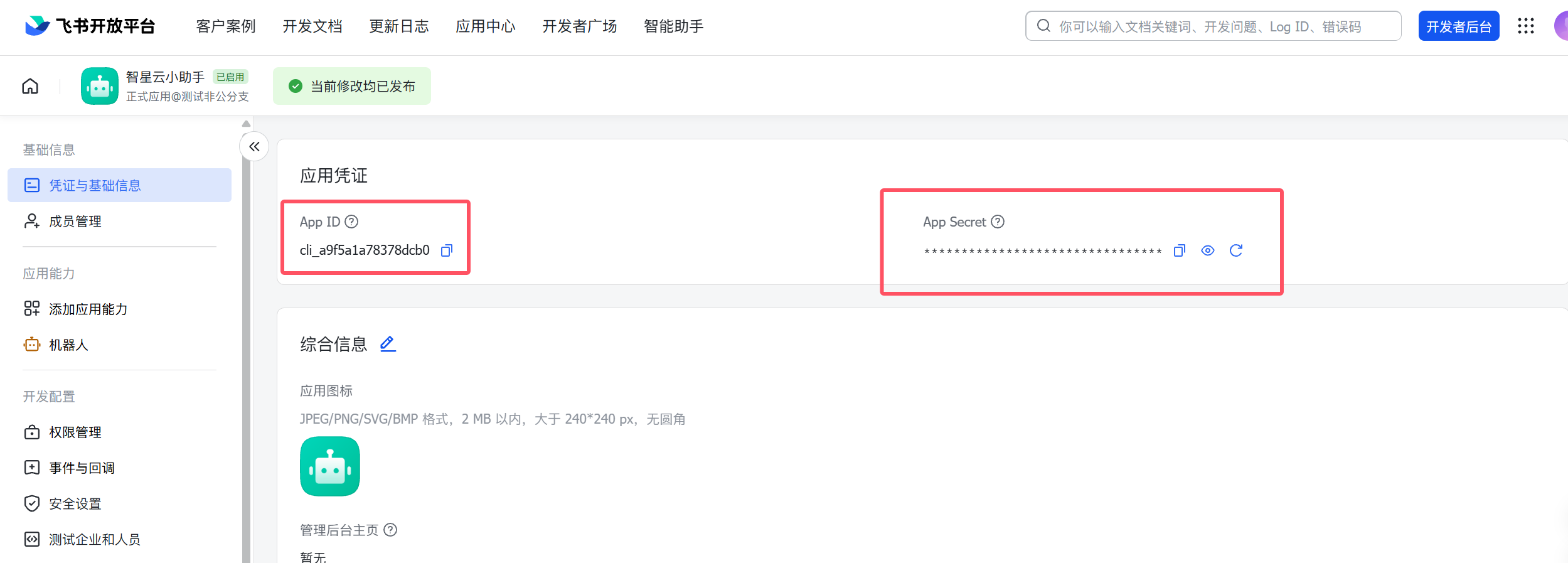Refresh the App Secret

[1236, 250]
